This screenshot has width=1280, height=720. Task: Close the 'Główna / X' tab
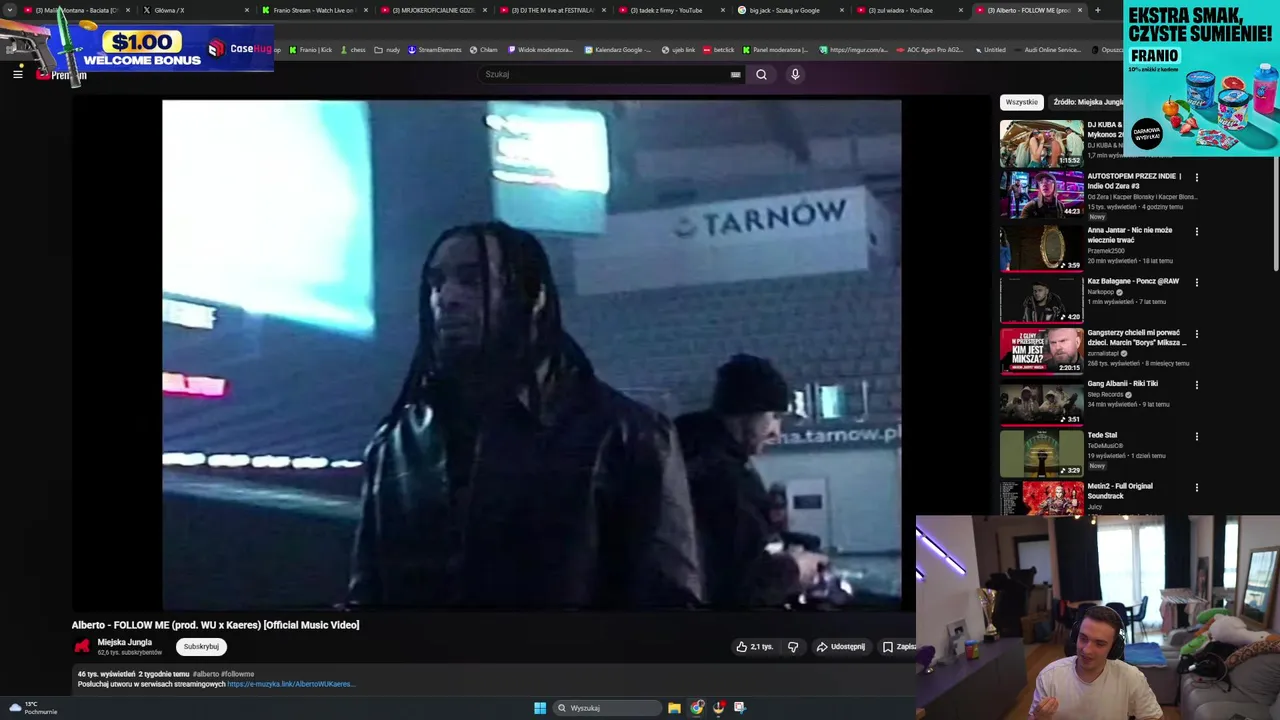tap(247, 10)
